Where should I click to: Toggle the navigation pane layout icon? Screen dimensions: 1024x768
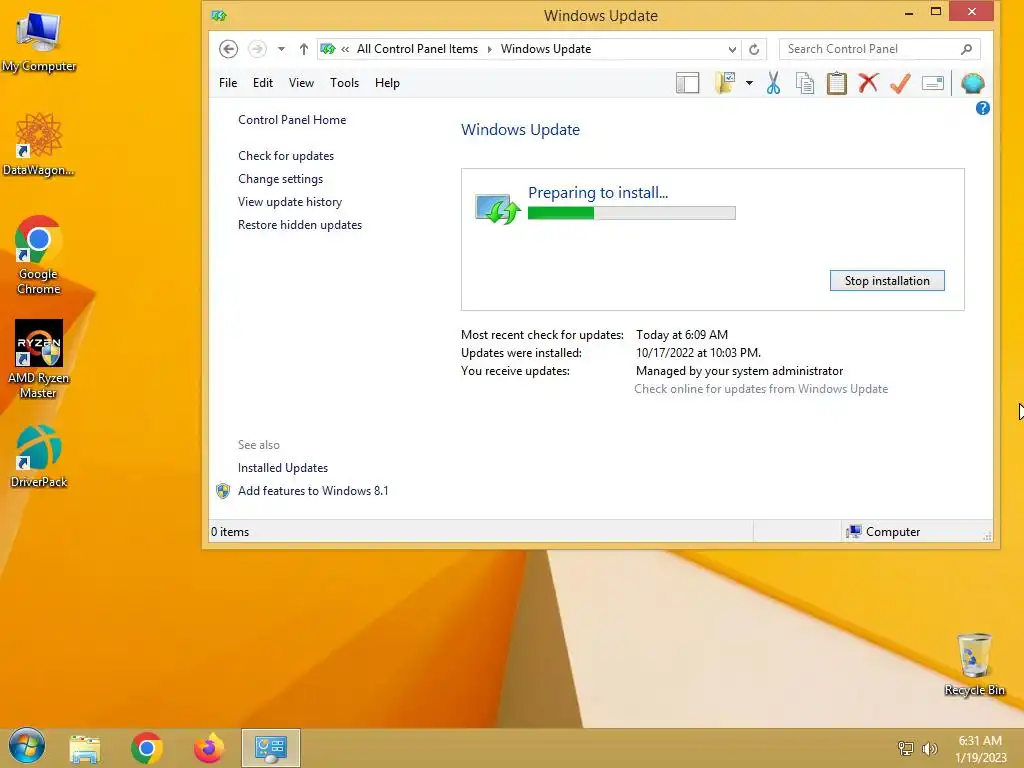coord(687,83)
